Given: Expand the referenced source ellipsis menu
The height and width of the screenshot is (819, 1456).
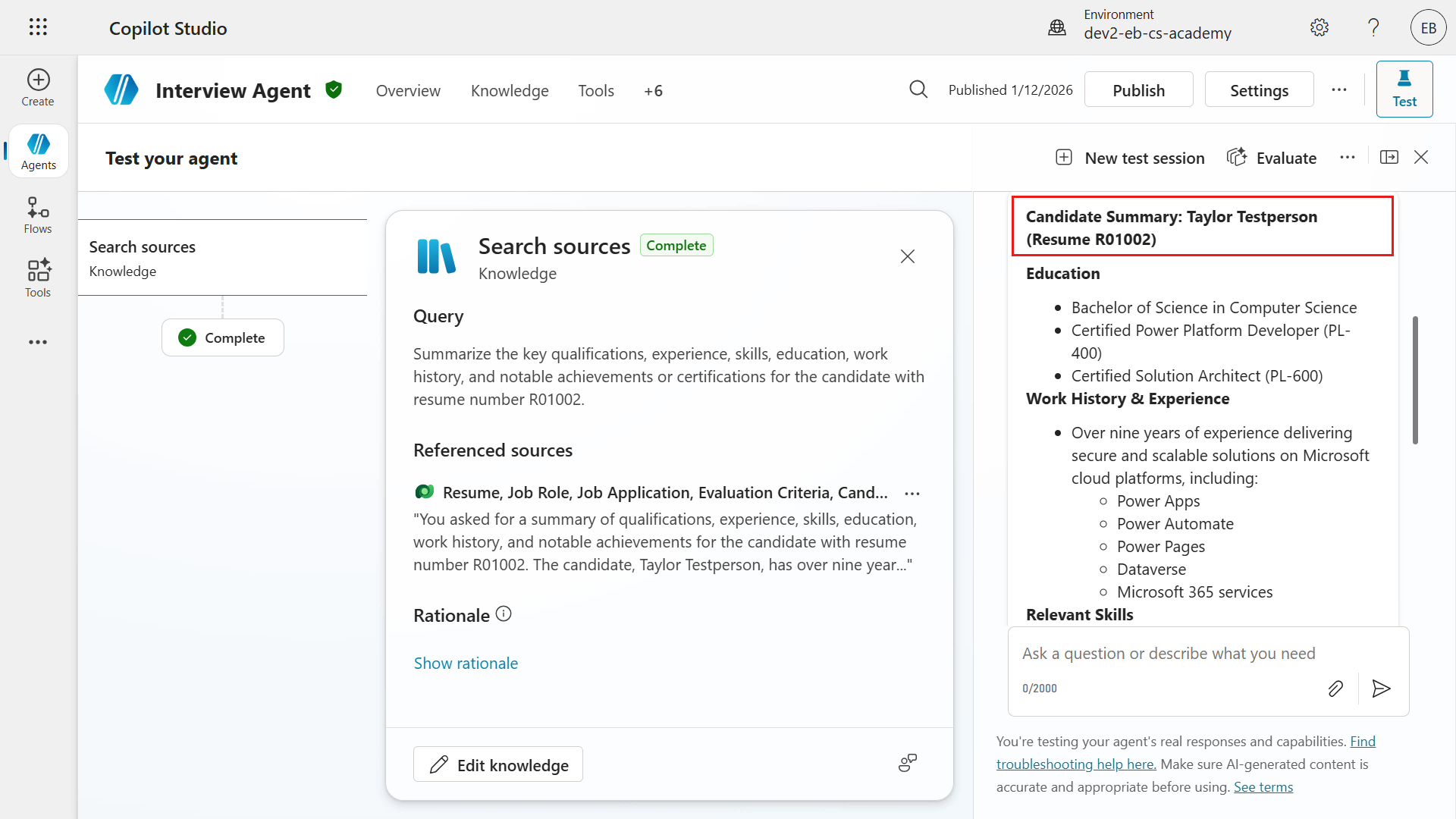Looking at the screenshot, I should (912, 494).
